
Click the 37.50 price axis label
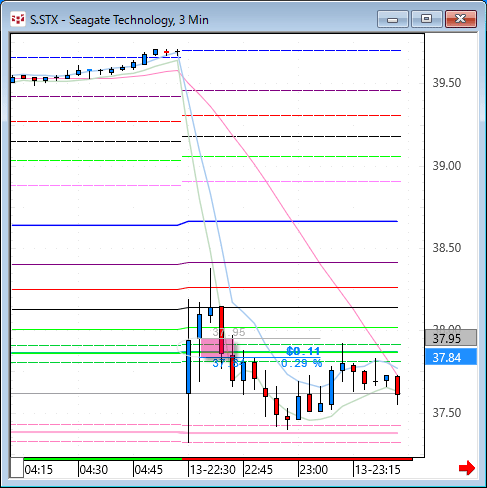coord(447,413)
